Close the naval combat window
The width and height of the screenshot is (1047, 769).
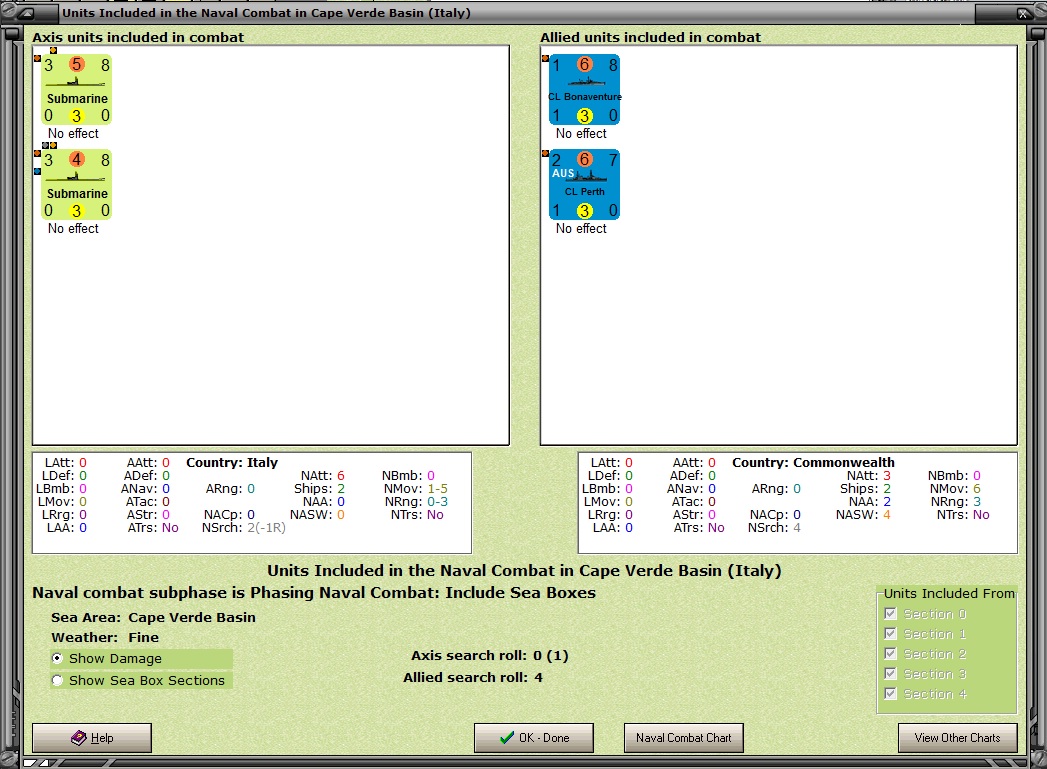pyautogui.click(x=1022, y=13)
